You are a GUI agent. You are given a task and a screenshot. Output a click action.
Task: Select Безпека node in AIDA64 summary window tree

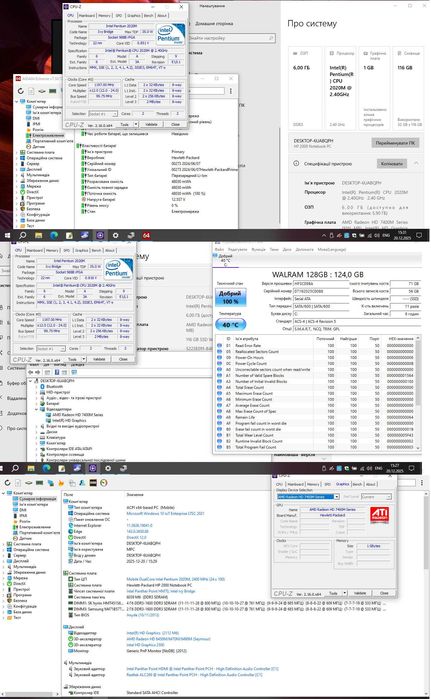point(20,600)
